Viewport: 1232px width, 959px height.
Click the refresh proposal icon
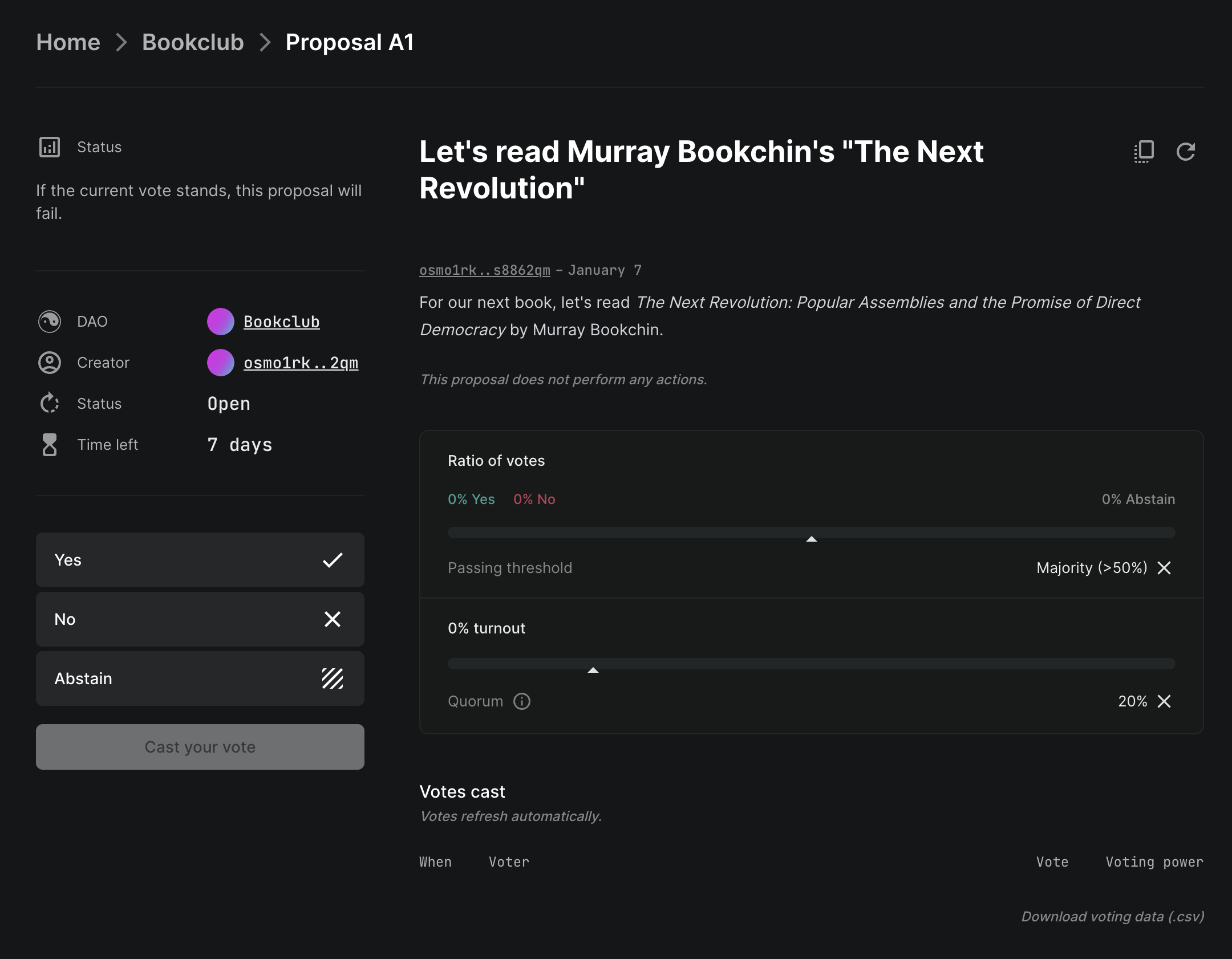pos(1186,152)
